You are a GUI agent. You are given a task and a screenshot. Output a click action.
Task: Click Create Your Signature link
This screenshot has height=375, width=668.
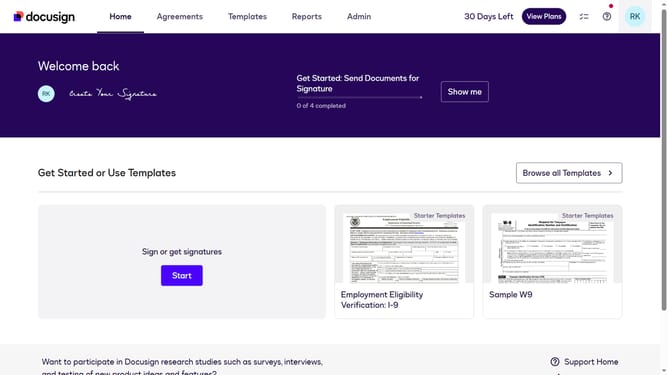(113, 94)
